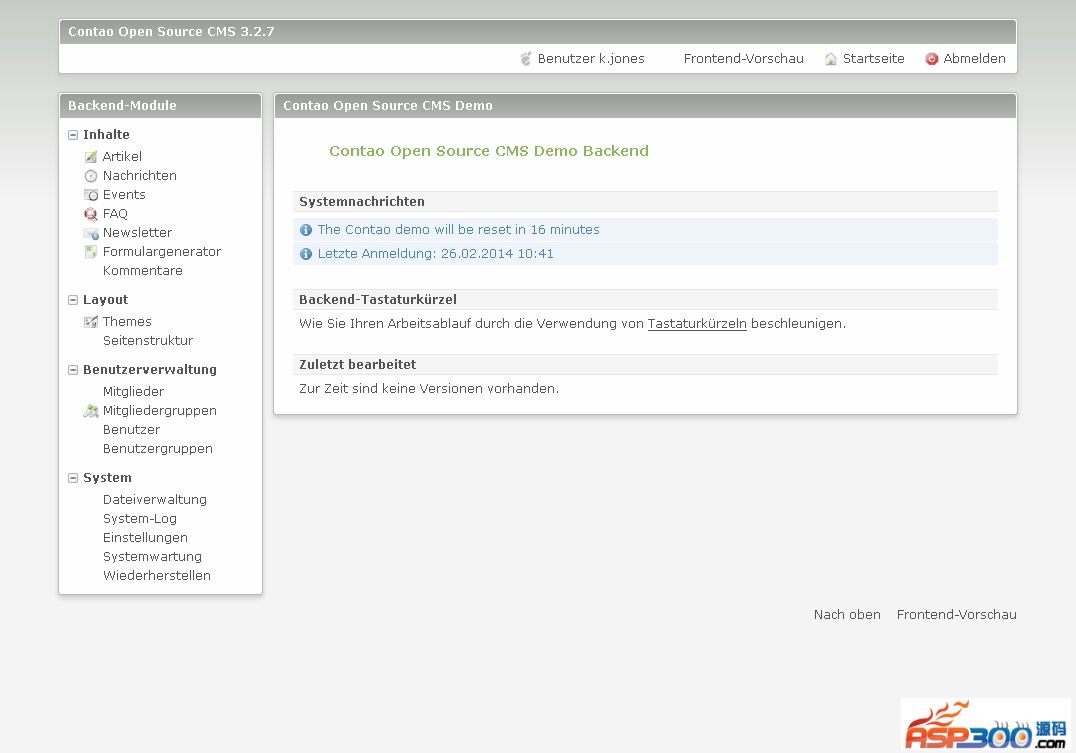The image size is (1076, 753).
Task: Click 'Letzte Anmeldung: 26.02.2014 10:41' text
Action: pyautogui.click(x=436, y=254)
